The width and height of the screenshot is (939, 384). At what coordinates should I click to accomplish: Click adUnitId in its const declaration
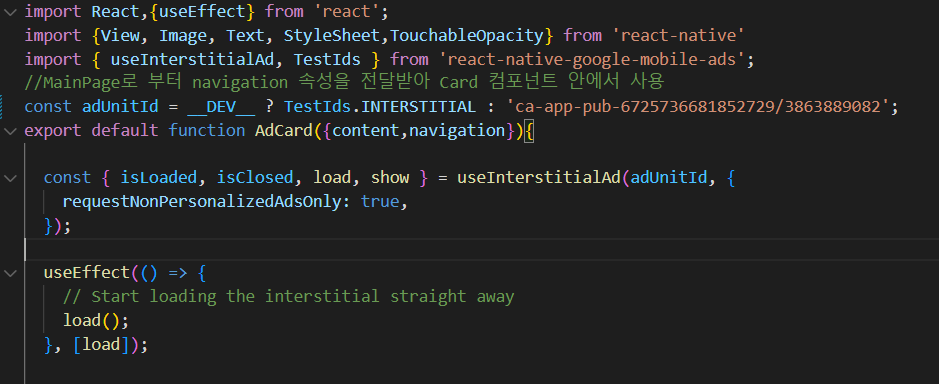point(120,107)
